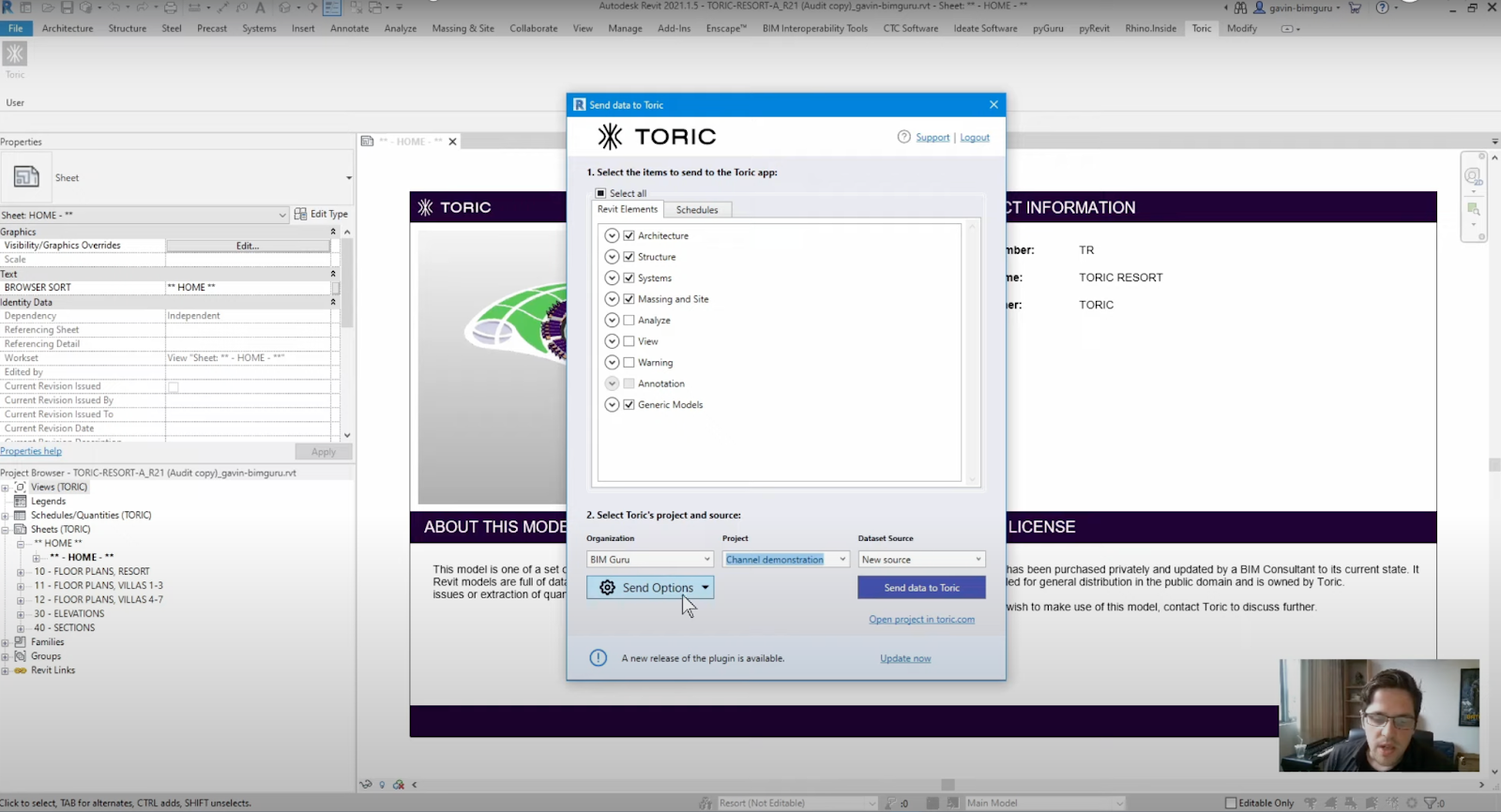The height and width of the screenshot is (812, 1501).
Task: Expand the Generic Models category chevron
Action: [x=612, y=405]
